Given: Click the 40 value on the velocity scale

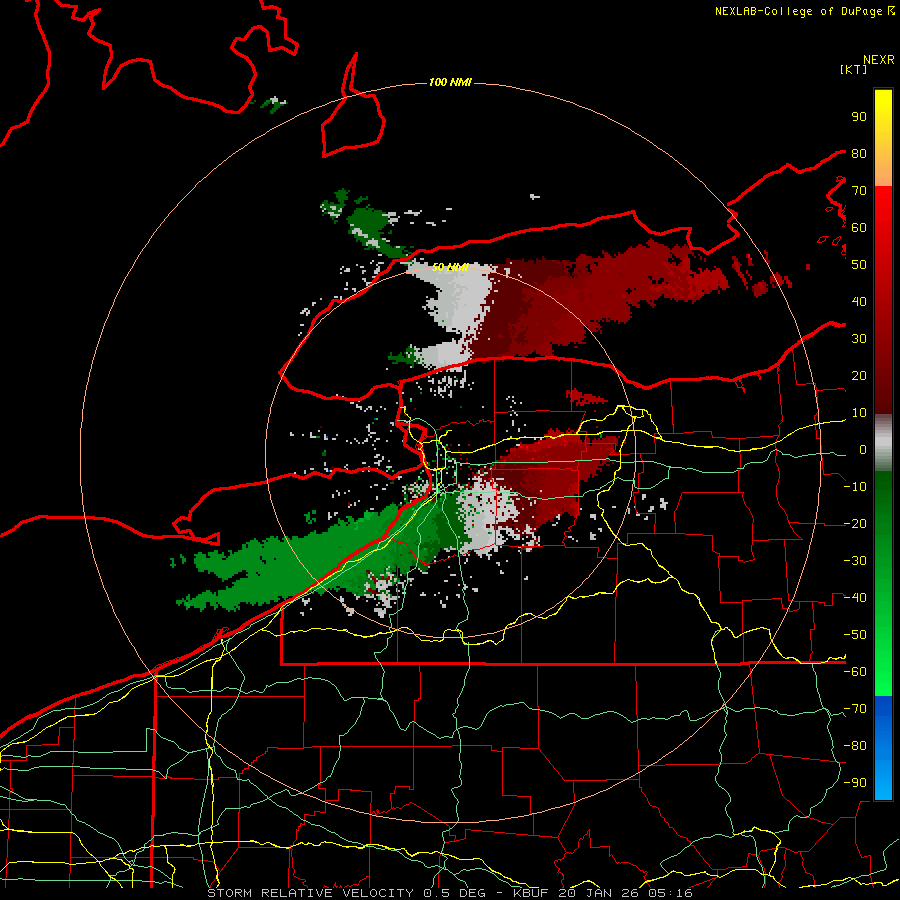Looking at the screenshot, I should (x=859, y=302).
